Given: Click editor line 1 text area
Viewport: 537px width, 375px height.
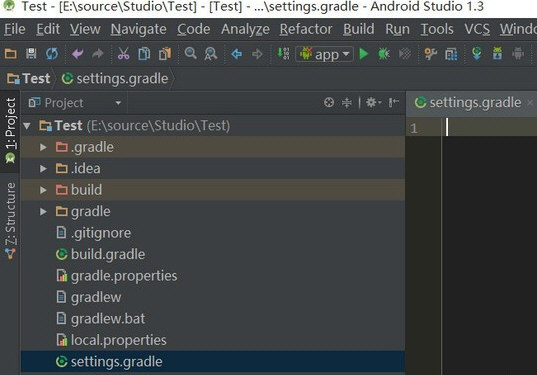Looking at the screenshot, I should point(490,127).
